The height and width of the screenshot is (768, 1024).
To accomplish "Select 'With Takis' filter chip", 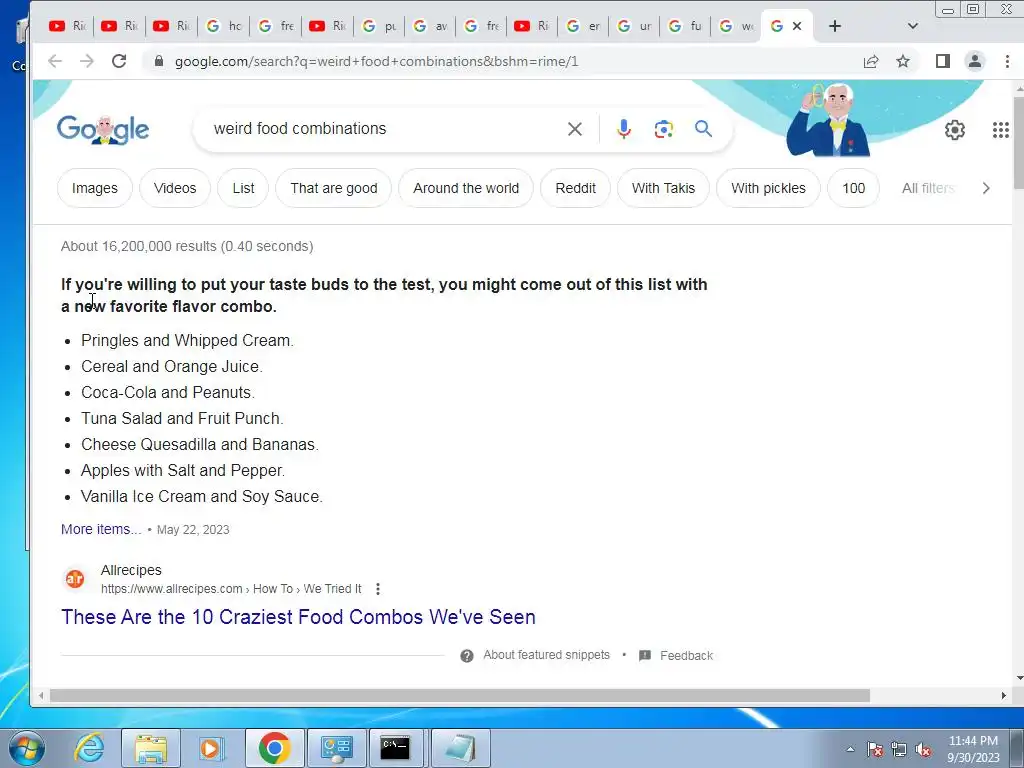I will tap(663, 188).
